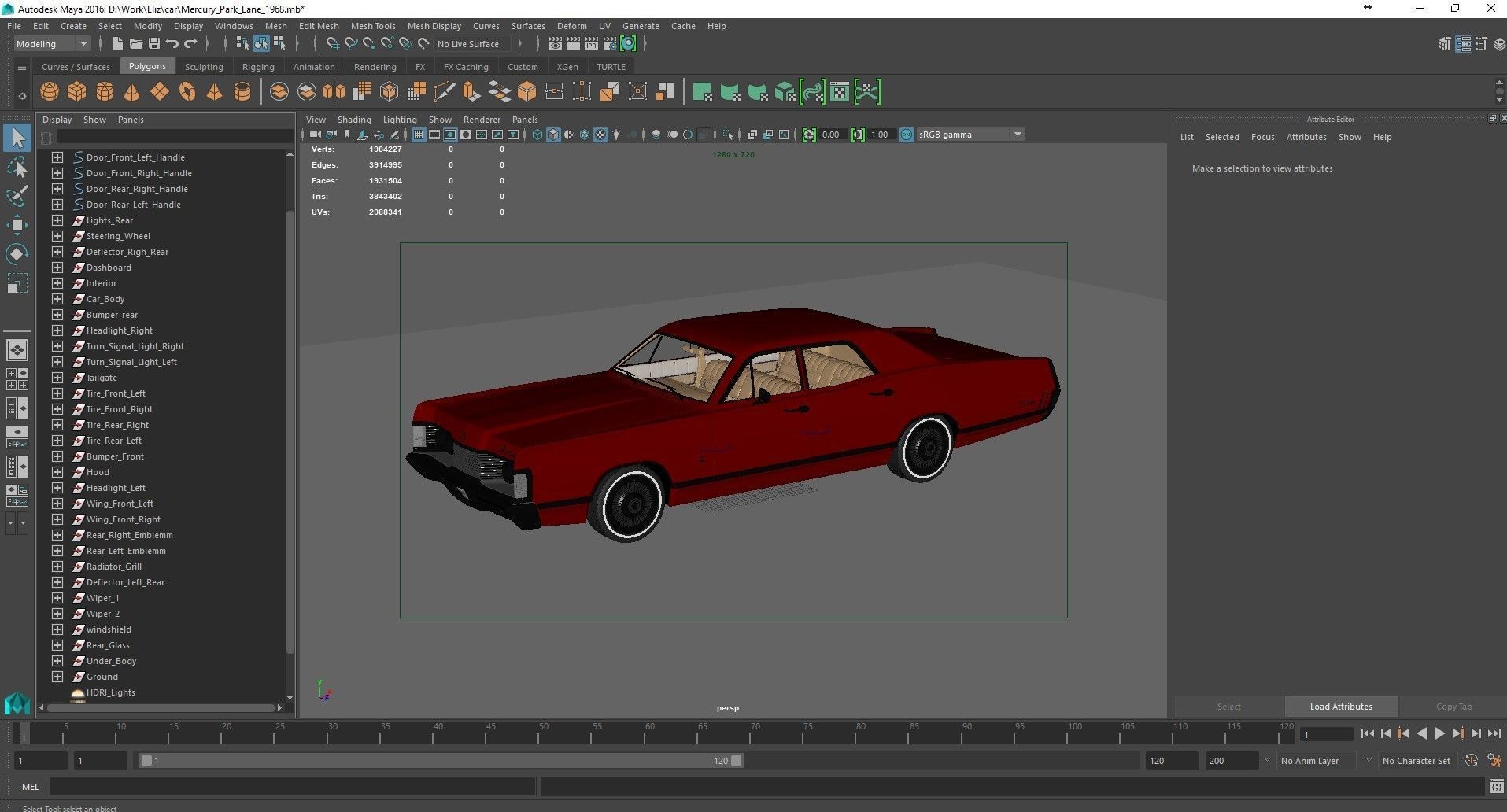Activate the Scale tool
This screenshot has height=812, width=1507.
17,282
